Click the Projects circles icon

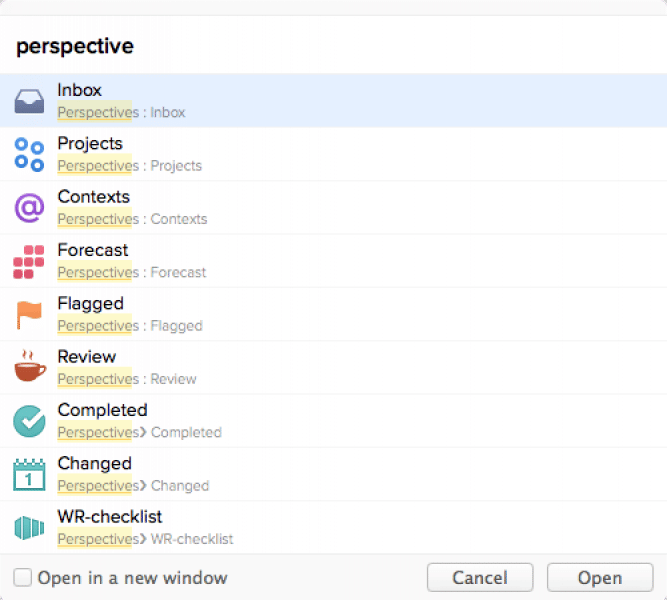point(29,154)
